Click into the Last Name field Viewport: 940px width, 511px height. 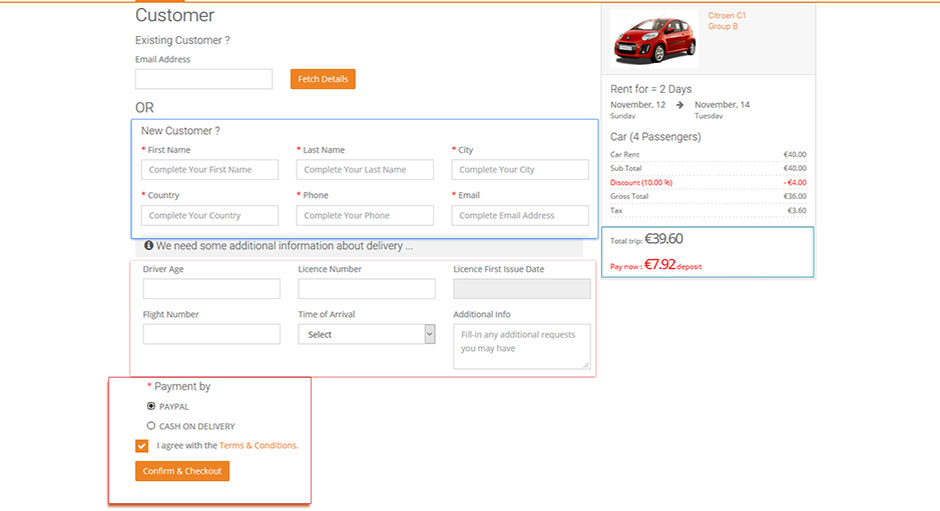[365, 170]
